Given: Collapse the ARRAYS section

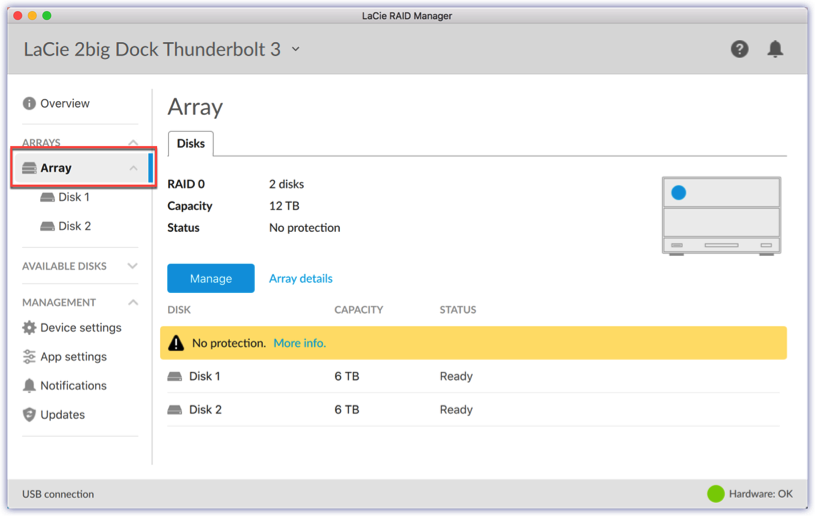Looking at the screenshot, I should coord(133,143).
